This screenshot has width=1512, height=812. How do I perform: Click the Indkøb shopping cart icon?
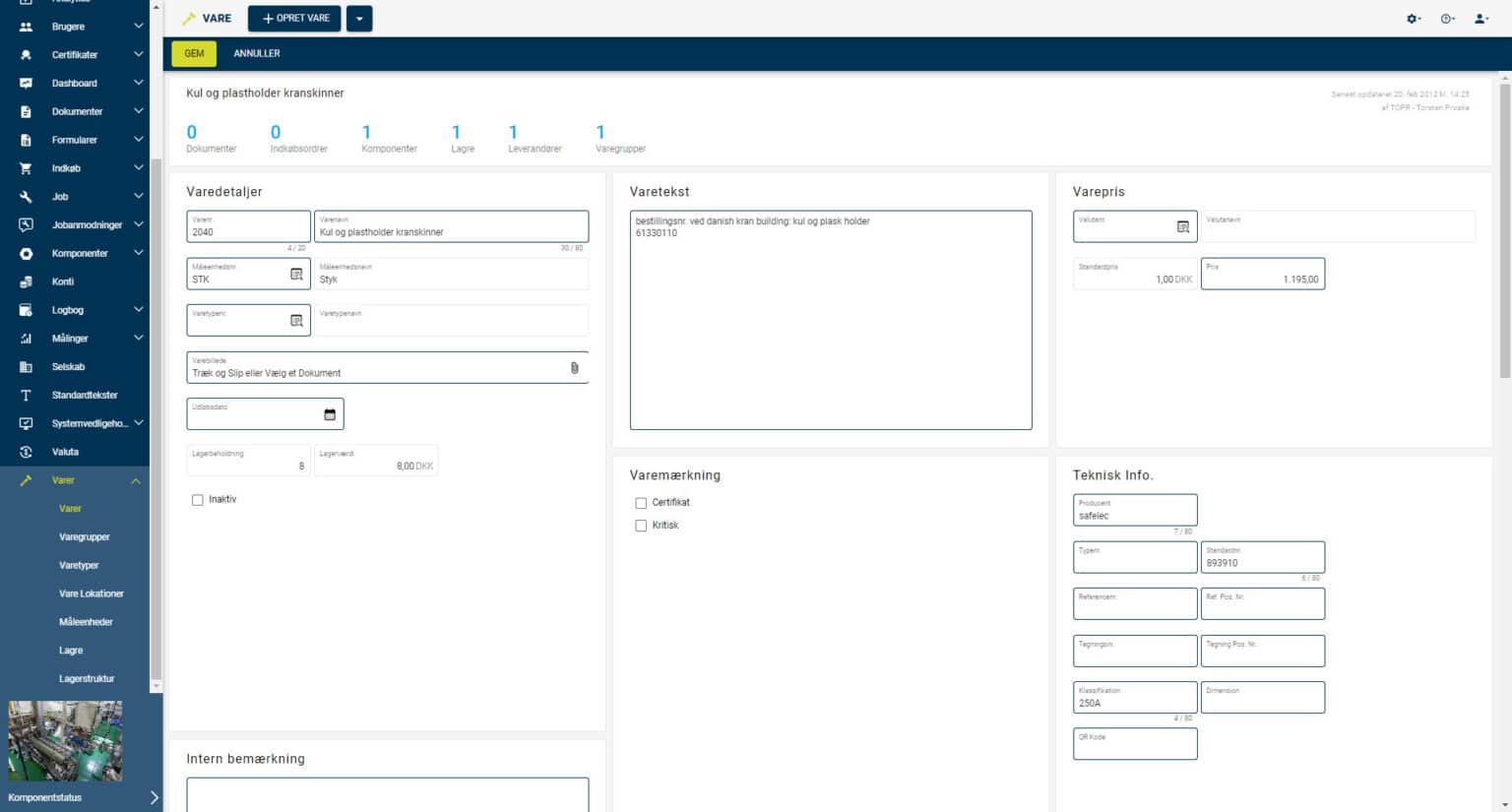click(x=26, y=168)
